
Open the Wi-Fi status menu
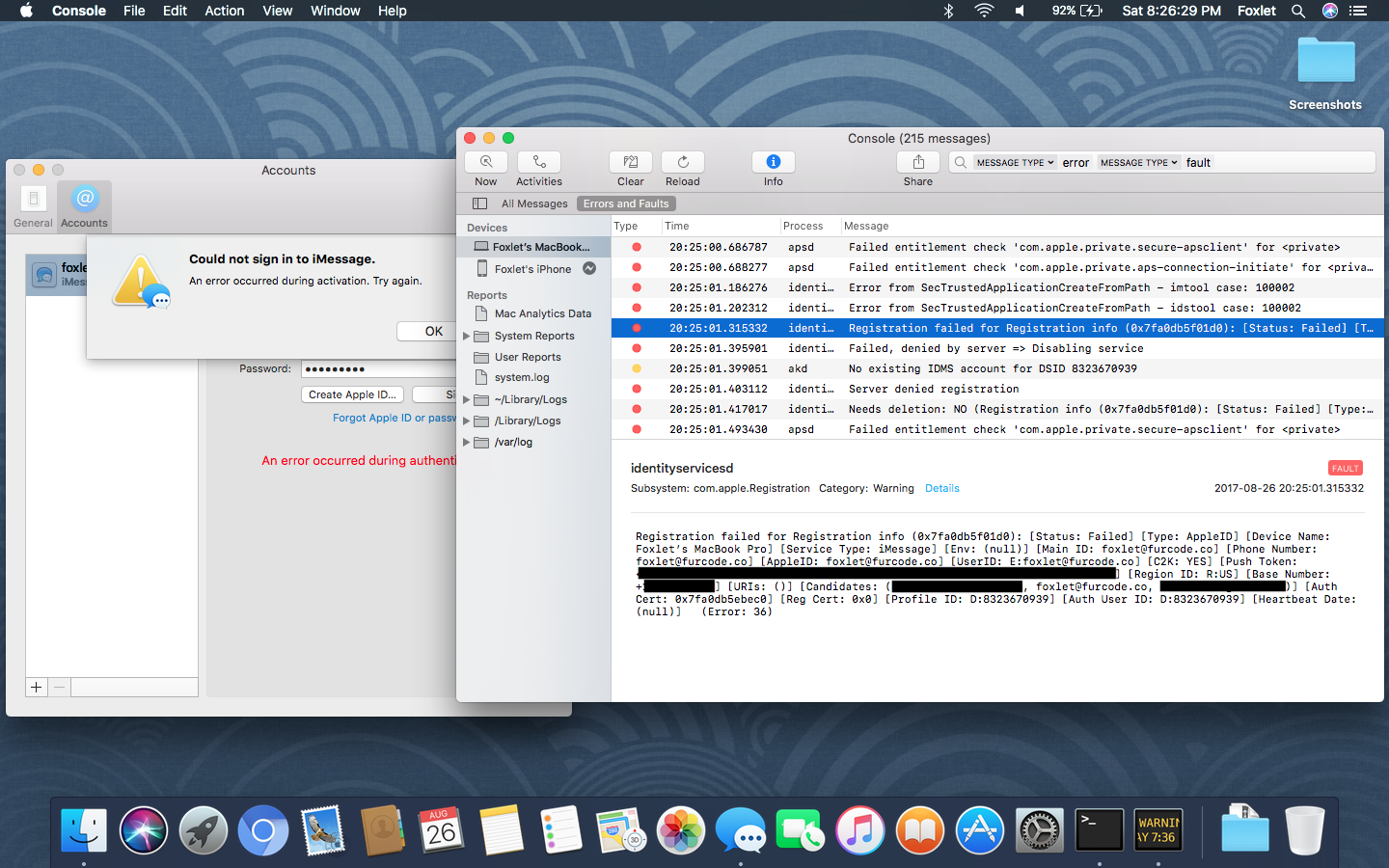984,11
